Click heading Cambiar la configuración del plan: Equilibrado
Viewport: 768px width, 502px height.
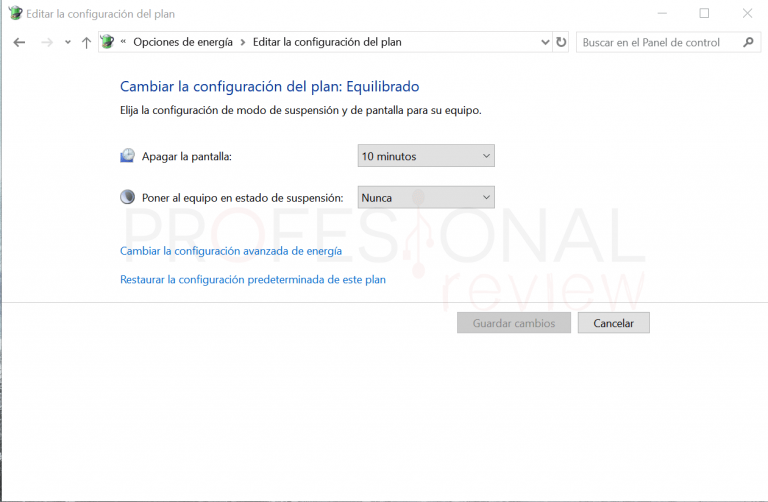[269, 87]
